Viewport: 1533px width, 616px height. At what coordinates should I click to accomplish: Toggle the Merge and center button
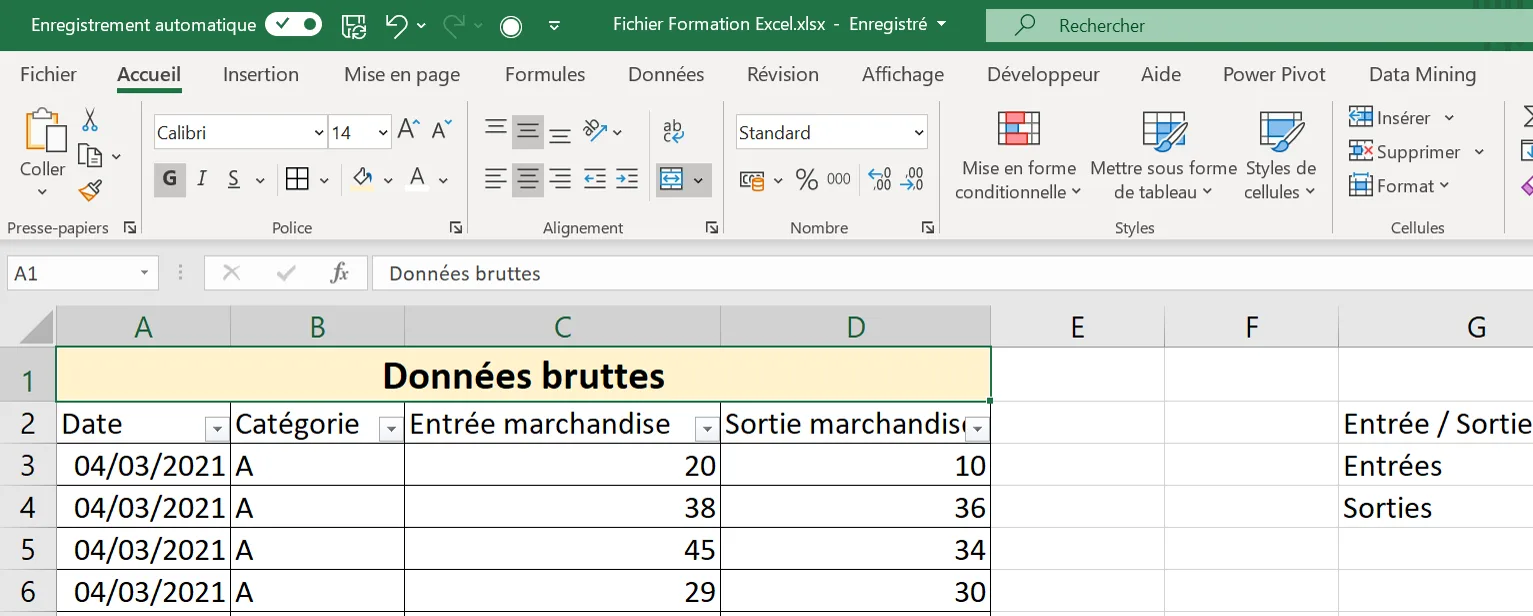coord(671,179)
